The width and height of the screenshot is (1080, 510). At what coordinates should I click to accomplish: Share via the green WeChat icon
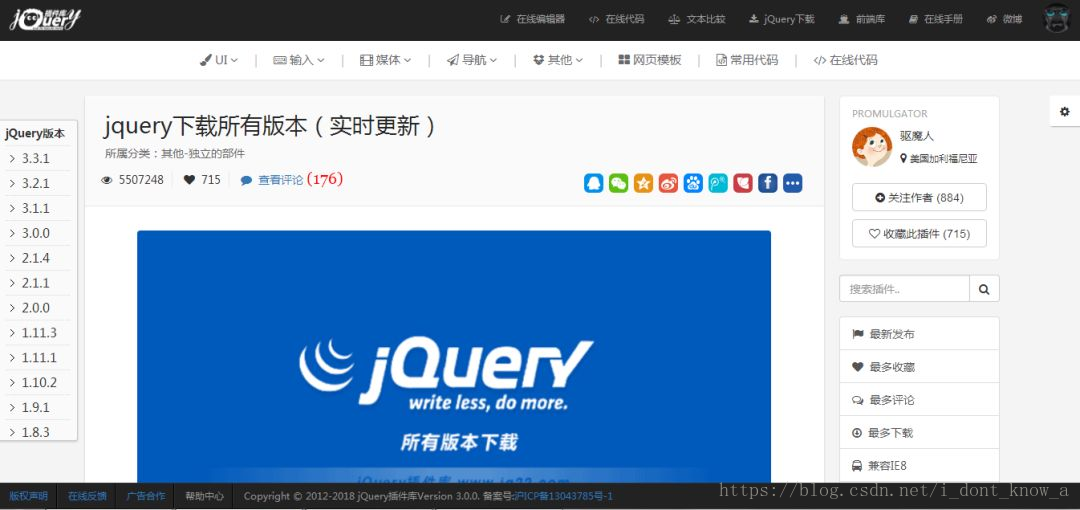(619, 183)
